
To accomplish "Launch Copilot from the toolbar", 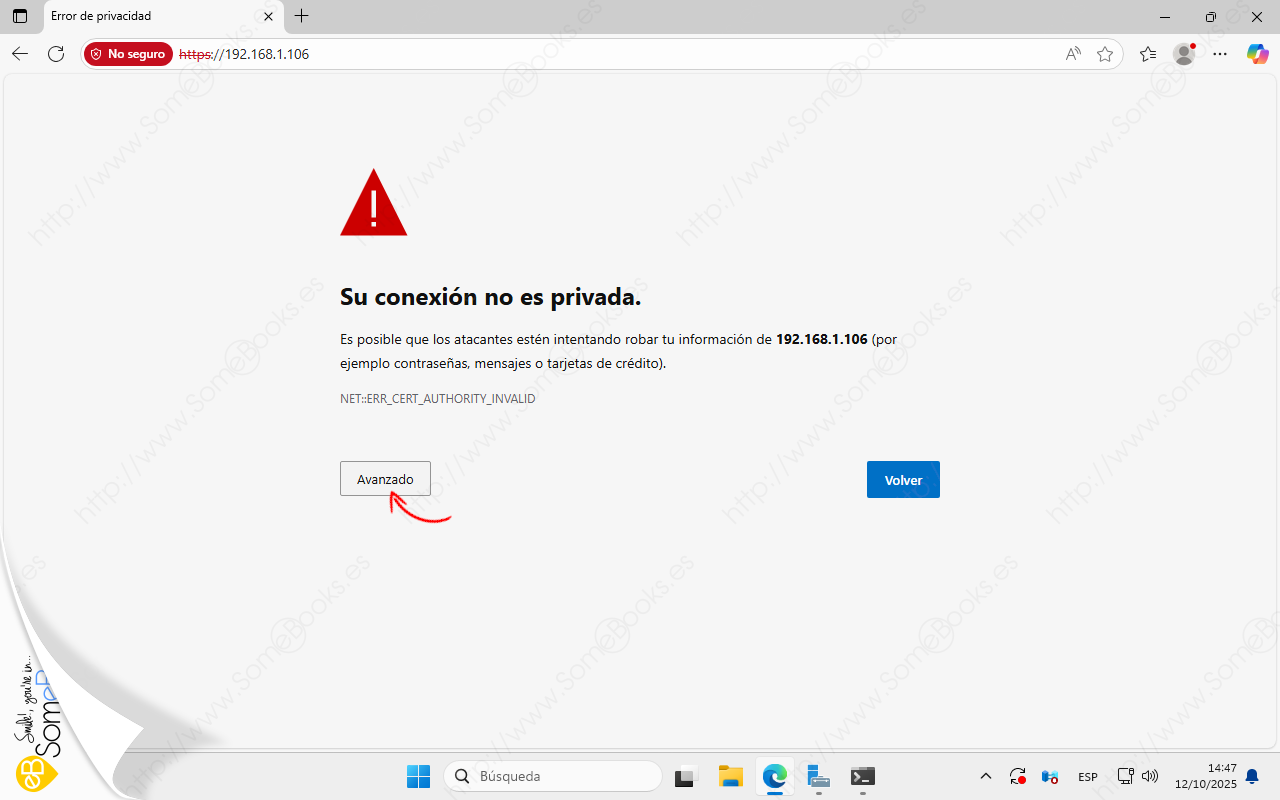I will point(1257,54).
